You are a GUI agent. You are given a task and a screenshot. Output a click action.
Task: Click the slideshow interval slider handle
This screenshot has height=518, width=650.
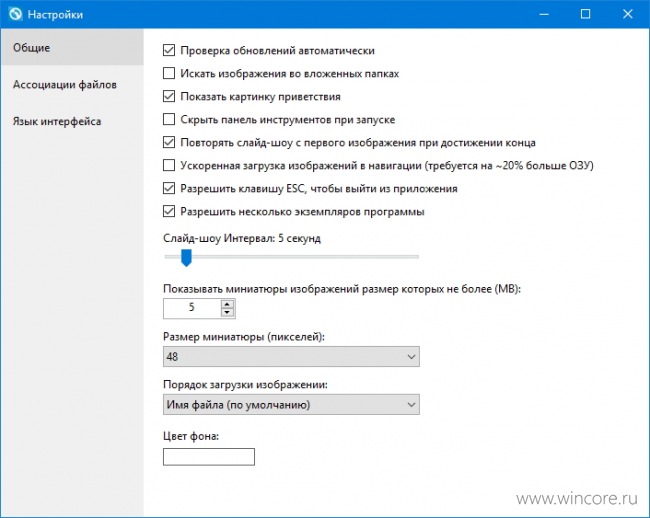(187, 258)
